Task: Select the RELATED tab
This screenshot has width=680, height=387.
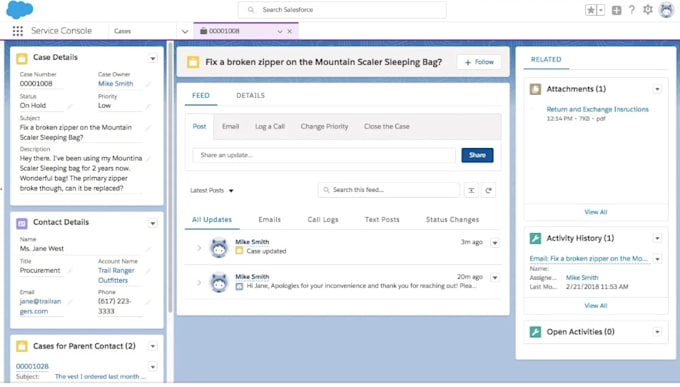Action: pos(546,59)
